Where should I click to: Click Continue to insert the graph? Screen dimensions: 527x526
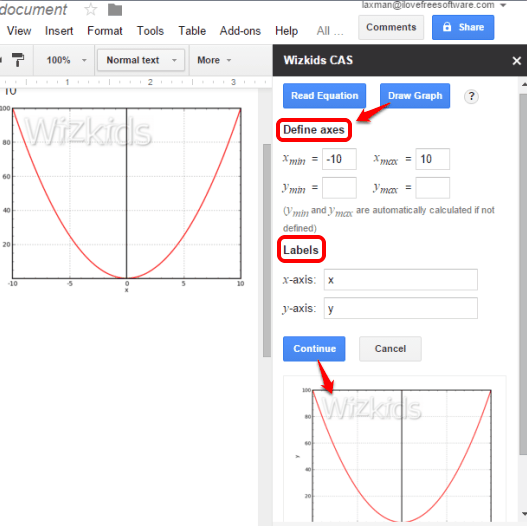[x=314, y=349]
